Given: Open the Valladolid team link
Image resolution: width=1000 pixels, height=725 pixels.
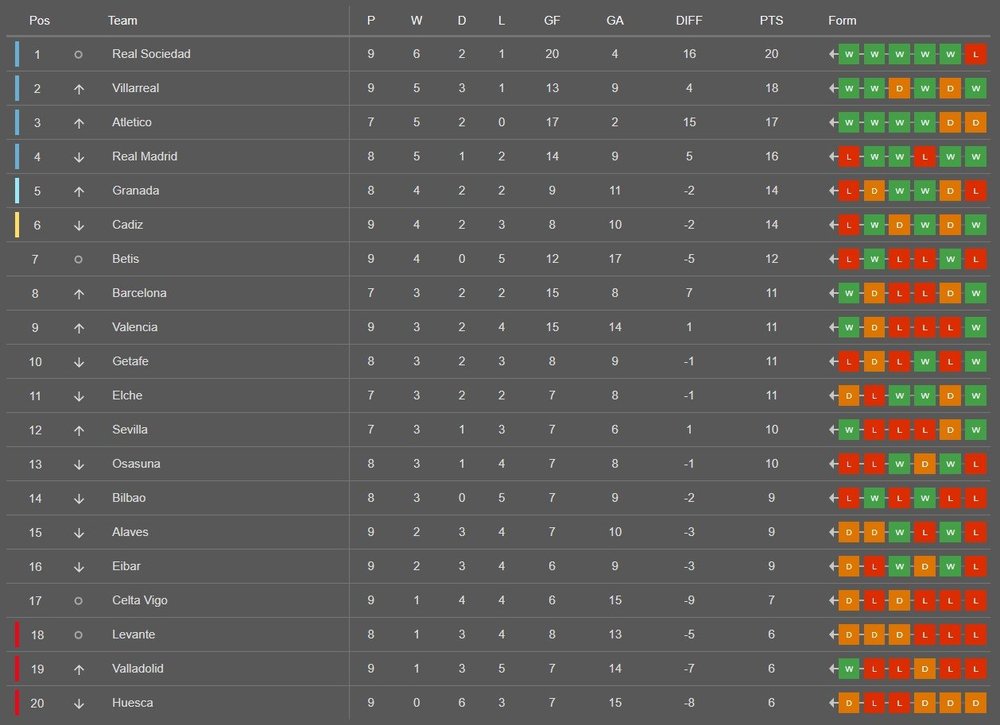Looking at the screenshot, I should (138, 669).
